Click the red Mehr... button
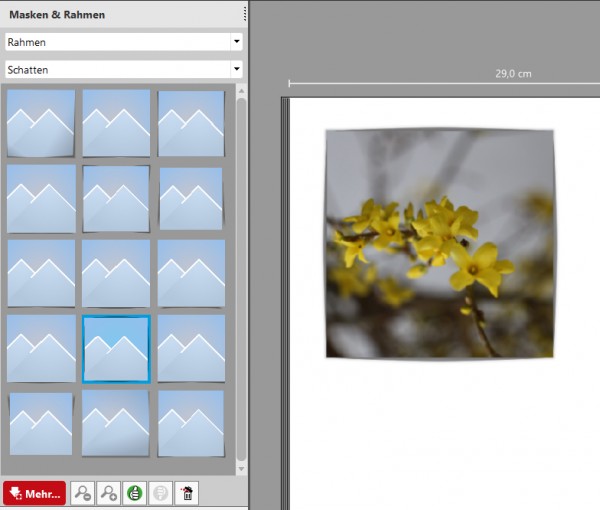This screenshot has width=600, height=510. pos(34,493)
